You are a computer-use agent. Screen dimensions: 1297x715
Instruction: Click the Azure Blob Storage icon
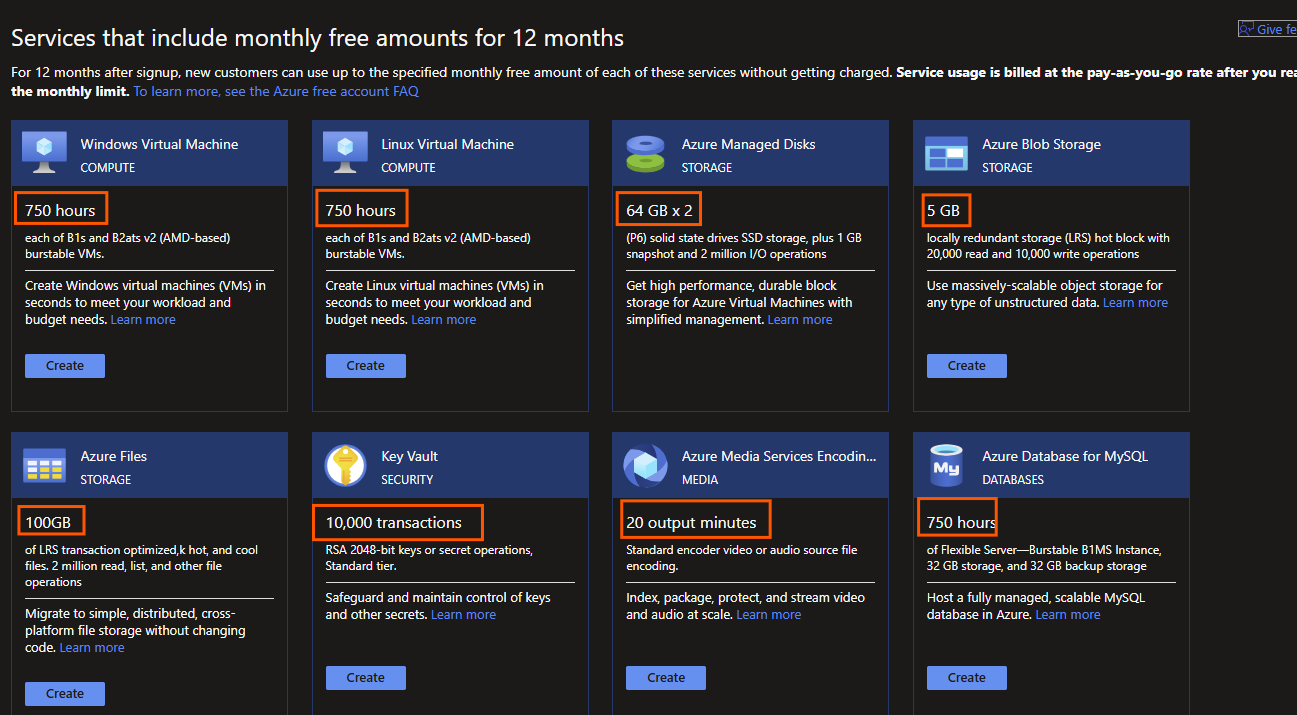click(946, 153)
